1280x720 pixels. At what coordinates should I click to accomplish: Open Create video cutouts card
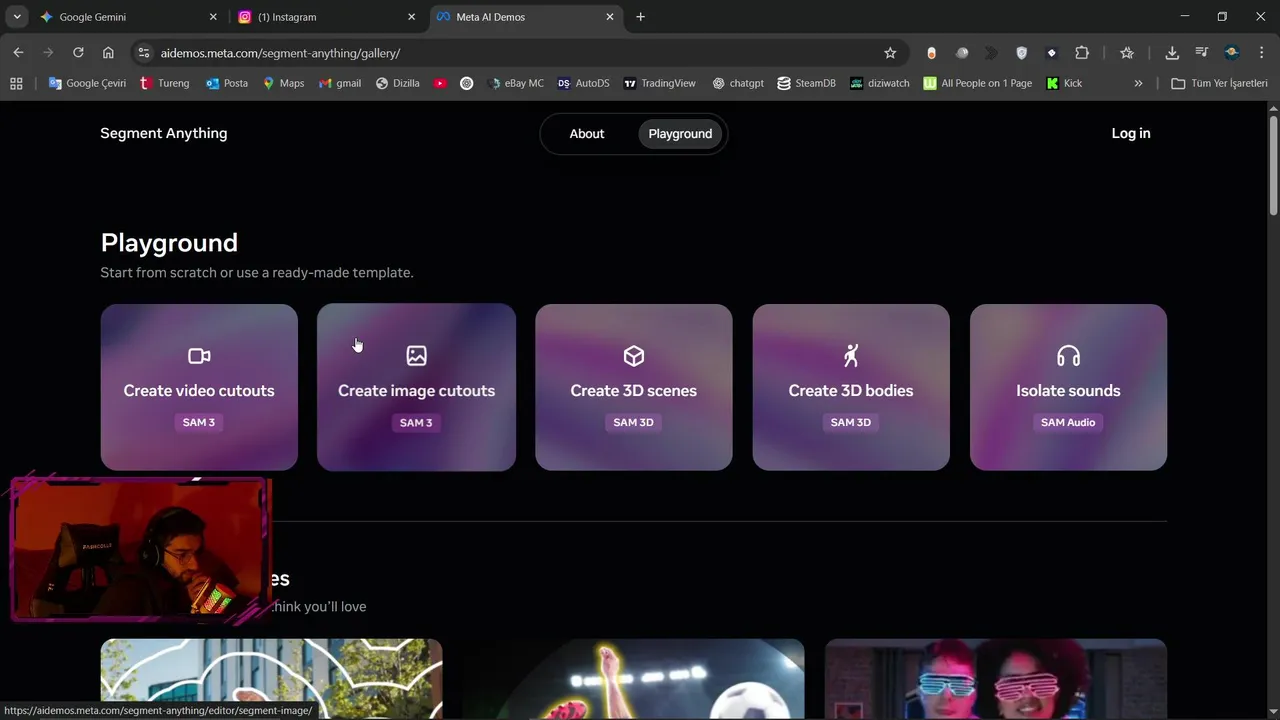pos(199,387)
